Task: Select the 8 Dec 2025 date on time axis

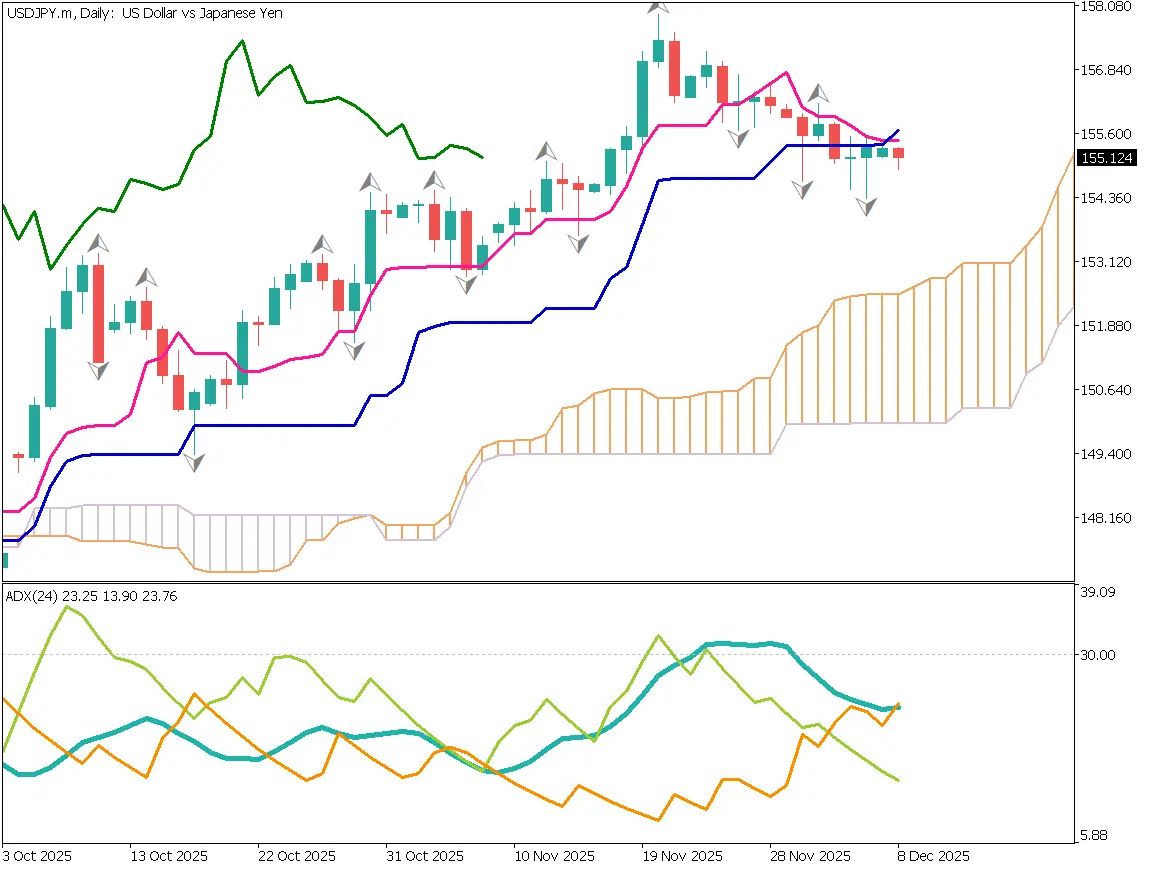Action: [x=932, y=856]
